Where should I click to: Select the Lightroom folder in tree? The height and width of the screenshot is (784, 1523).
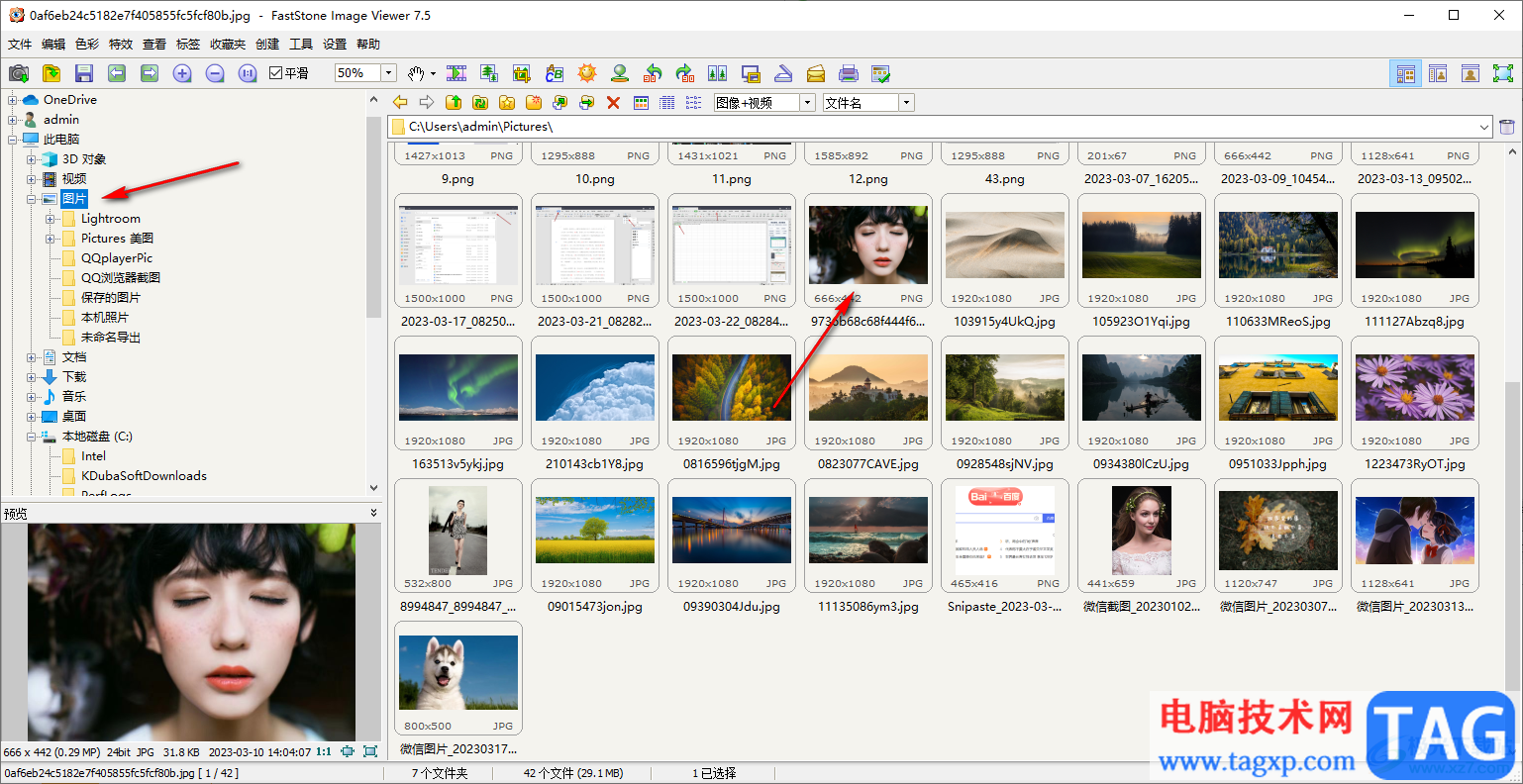click(x=110, y=219)
